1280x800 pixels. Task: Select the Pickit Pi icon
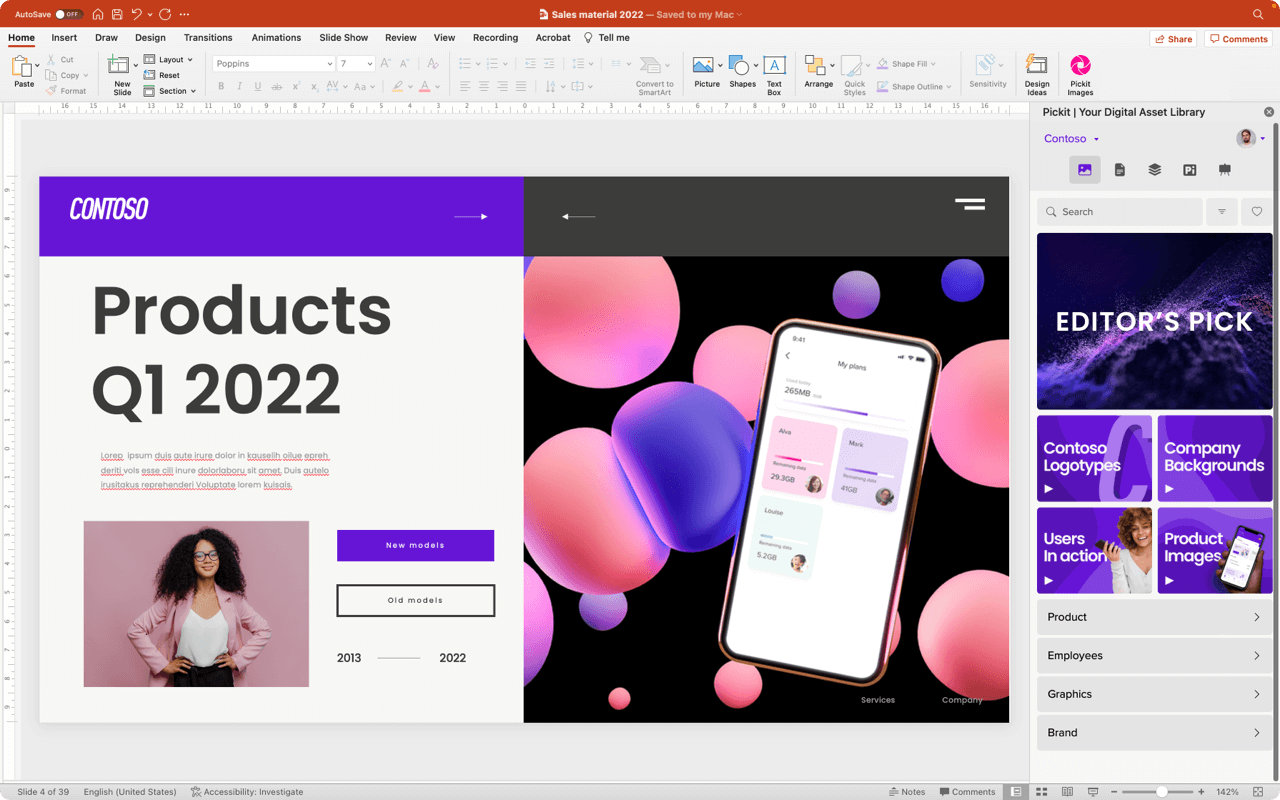tap(1190, 170)
